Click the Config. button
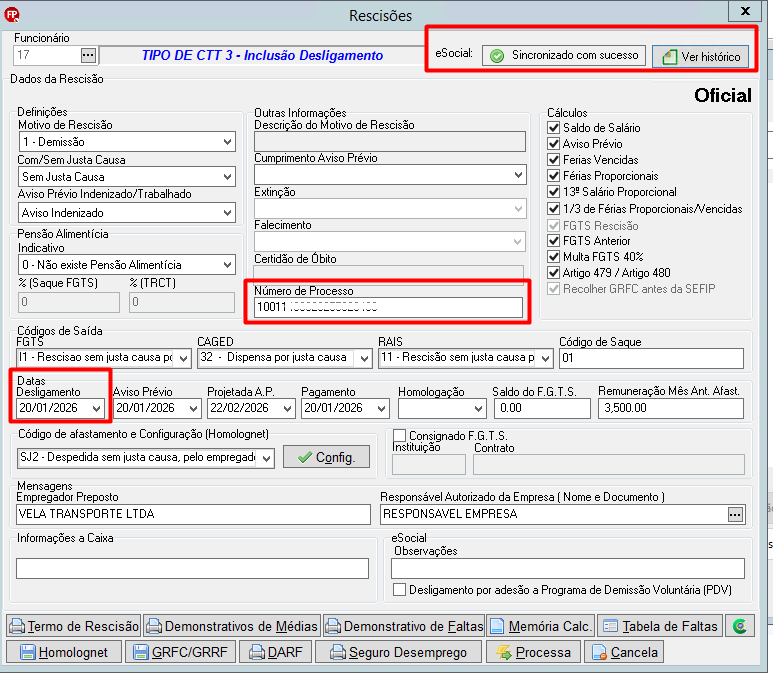 (x=326, y=457)
